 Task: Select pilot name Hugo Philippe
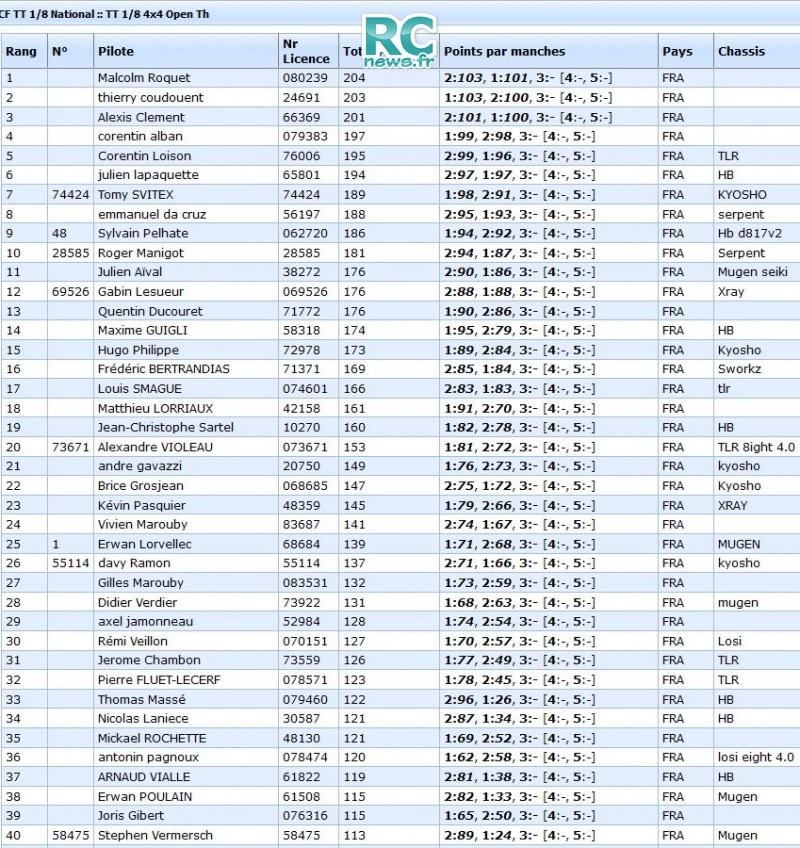[138, 350]
